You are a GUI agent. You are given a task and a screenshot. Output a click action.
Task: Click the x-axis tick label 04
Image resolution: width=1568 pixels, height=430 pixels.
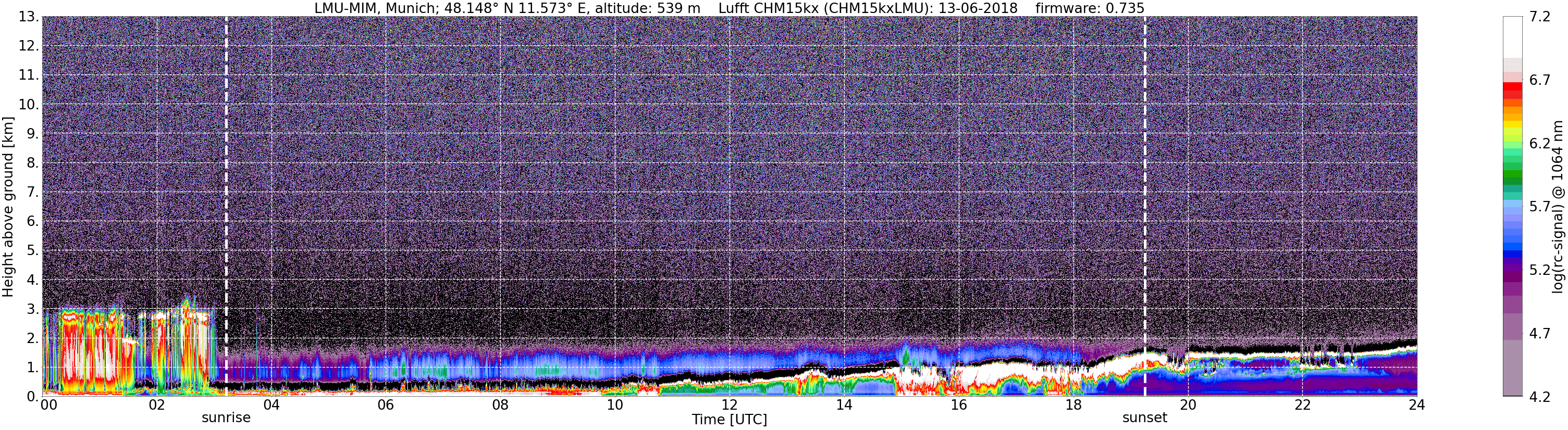pos(271,405)
